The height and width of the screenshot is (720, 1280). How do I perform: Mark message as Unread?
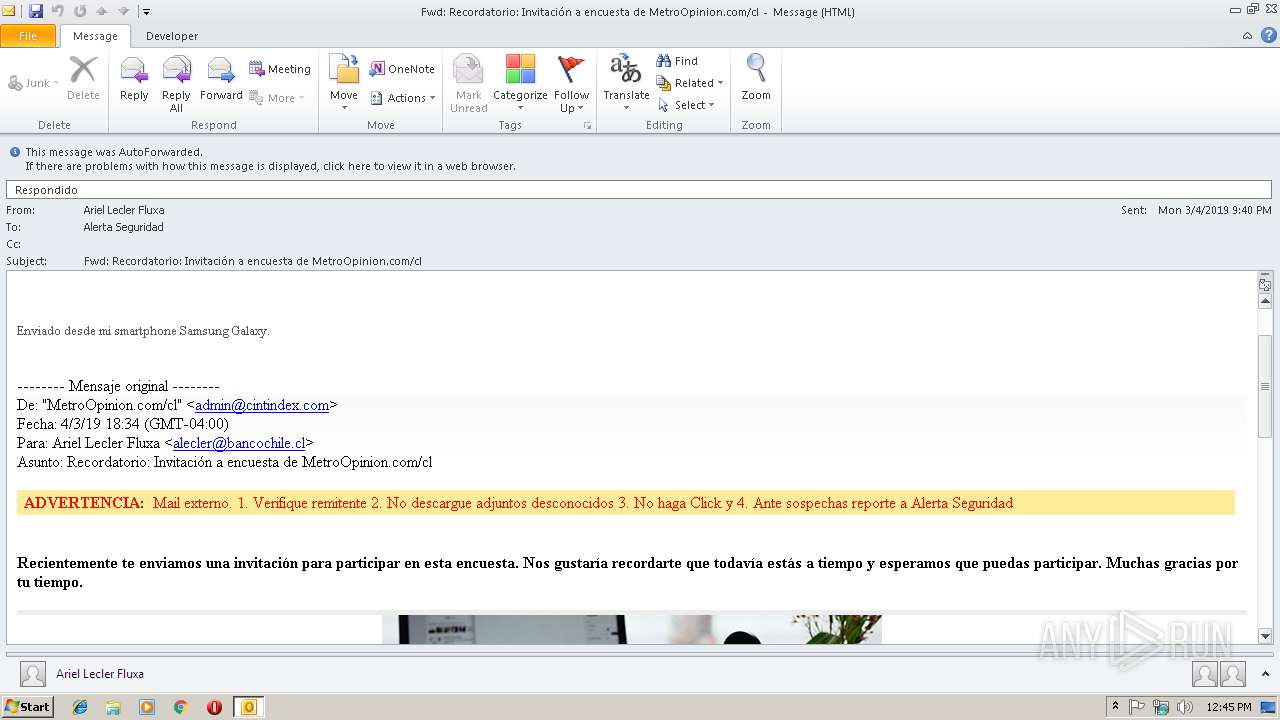(468, 84)
